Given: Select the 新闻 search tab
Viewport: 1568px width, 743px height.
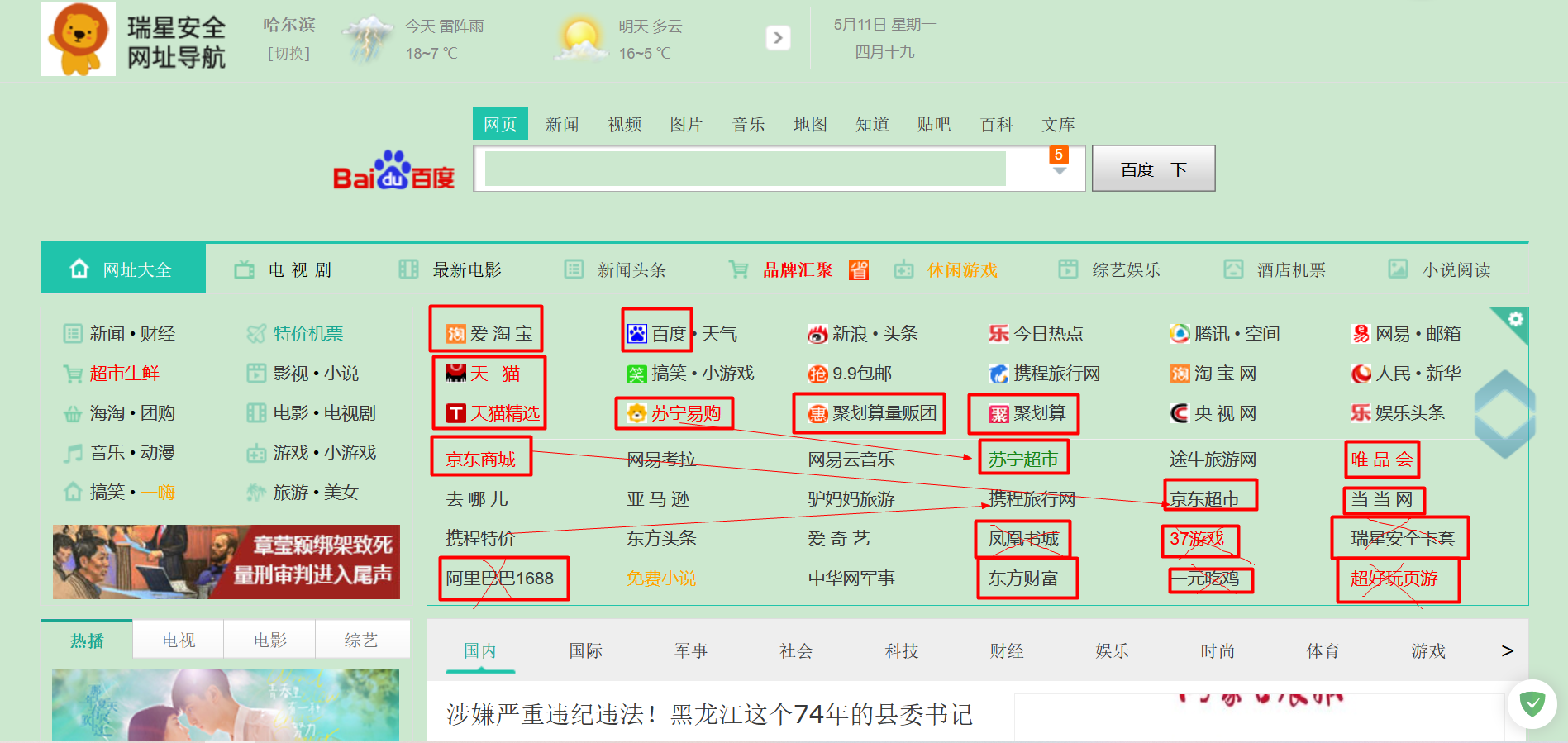Looking at the screenshot, I should point(562,124).
